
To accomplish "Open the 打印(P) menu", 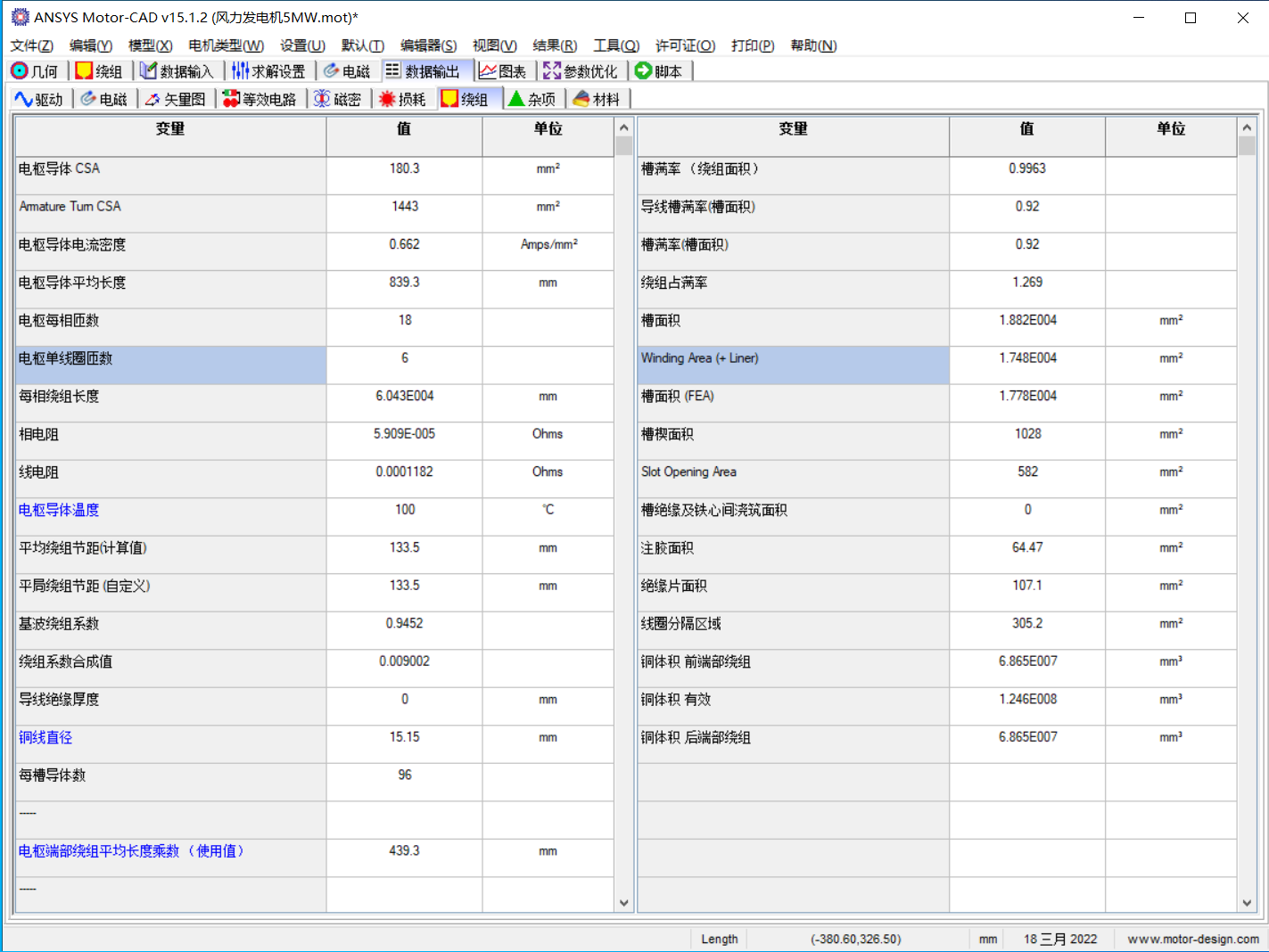I will click(753, 45).
